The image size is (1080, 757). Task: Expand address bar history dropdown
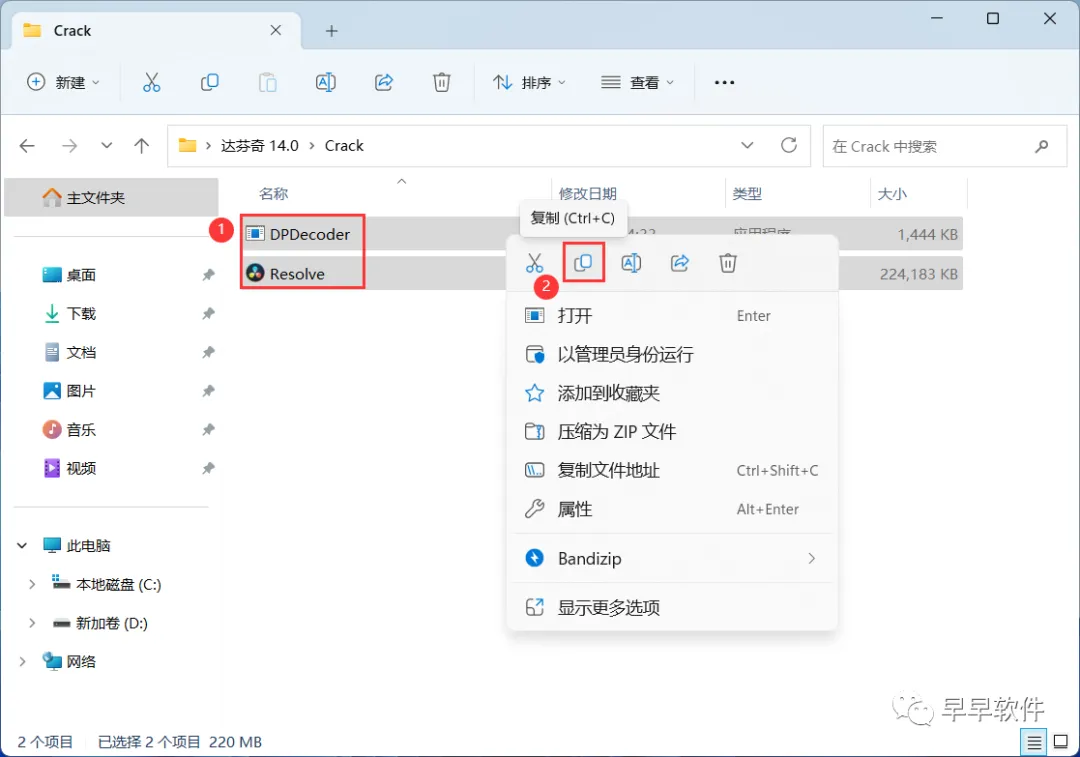point(747,145)
